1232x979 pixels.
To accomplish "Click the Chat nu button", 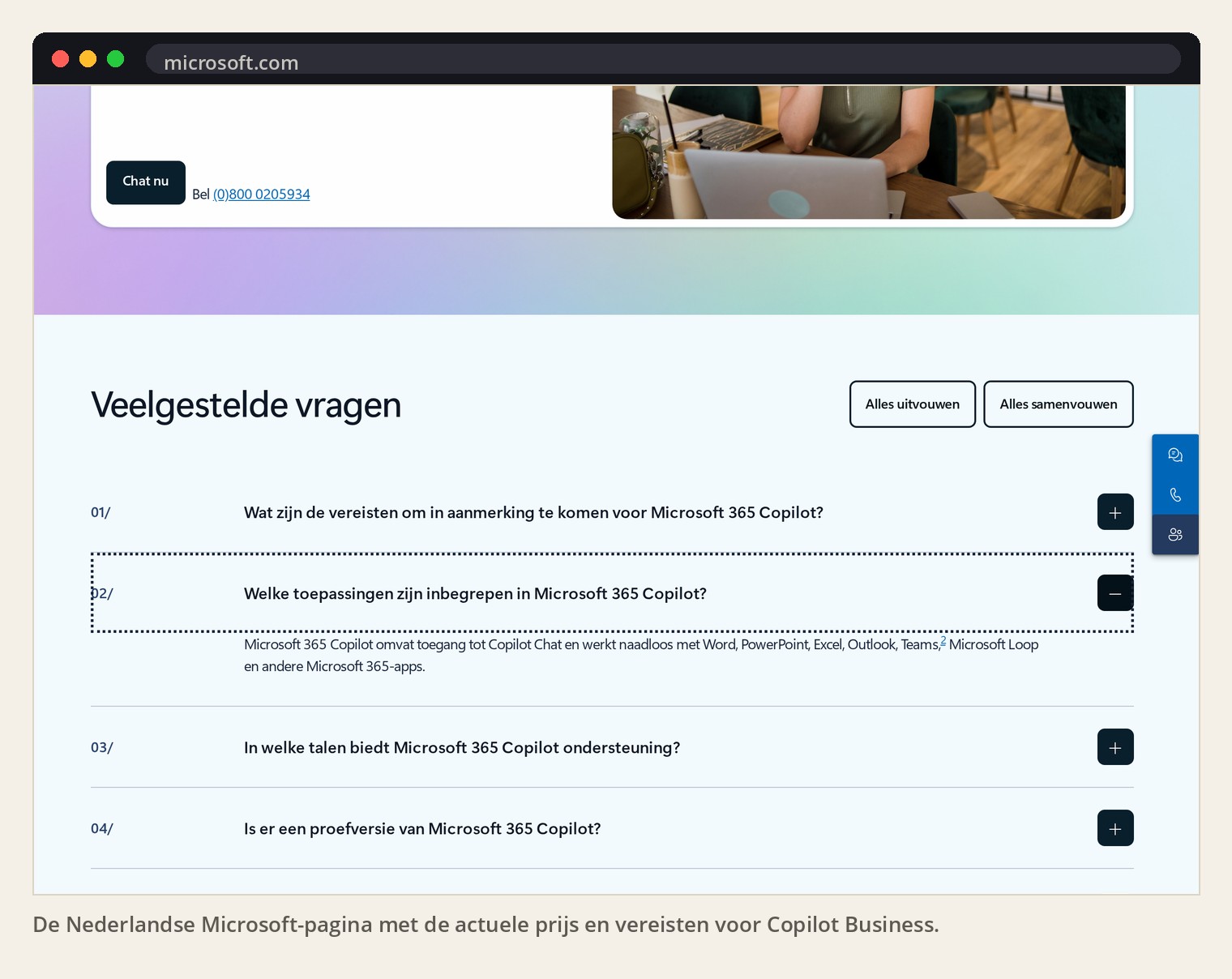I will coord(146,182).
